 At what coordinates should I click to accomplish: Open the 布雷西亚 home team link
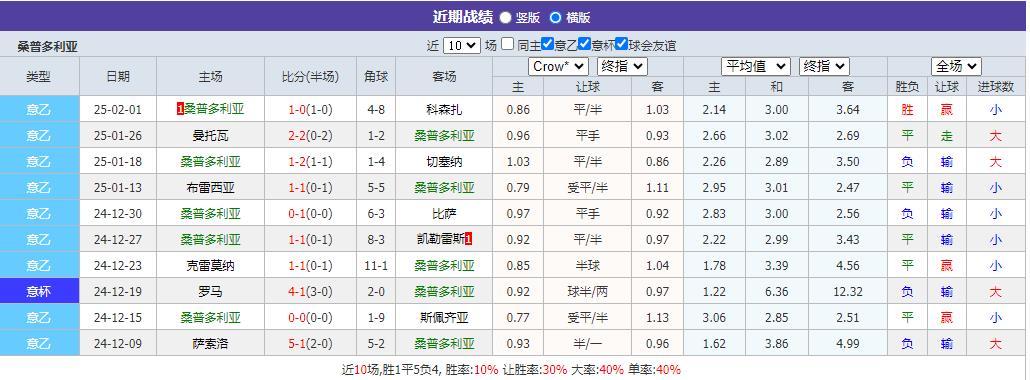coord(210,188)
